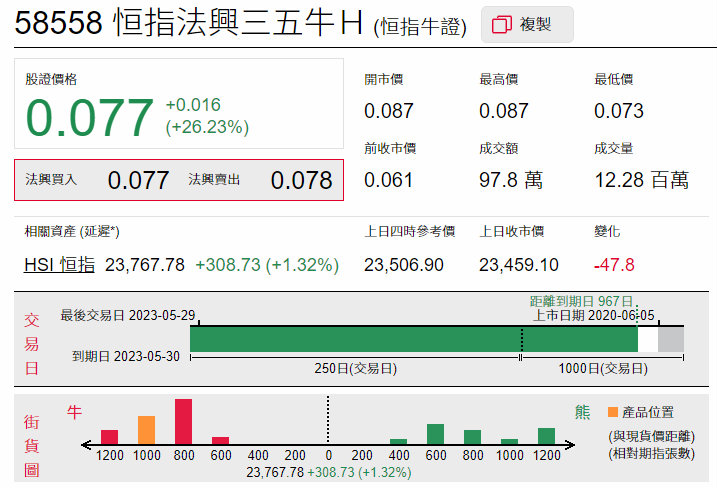Click the red copy icon beside 複製

point(502,25)
